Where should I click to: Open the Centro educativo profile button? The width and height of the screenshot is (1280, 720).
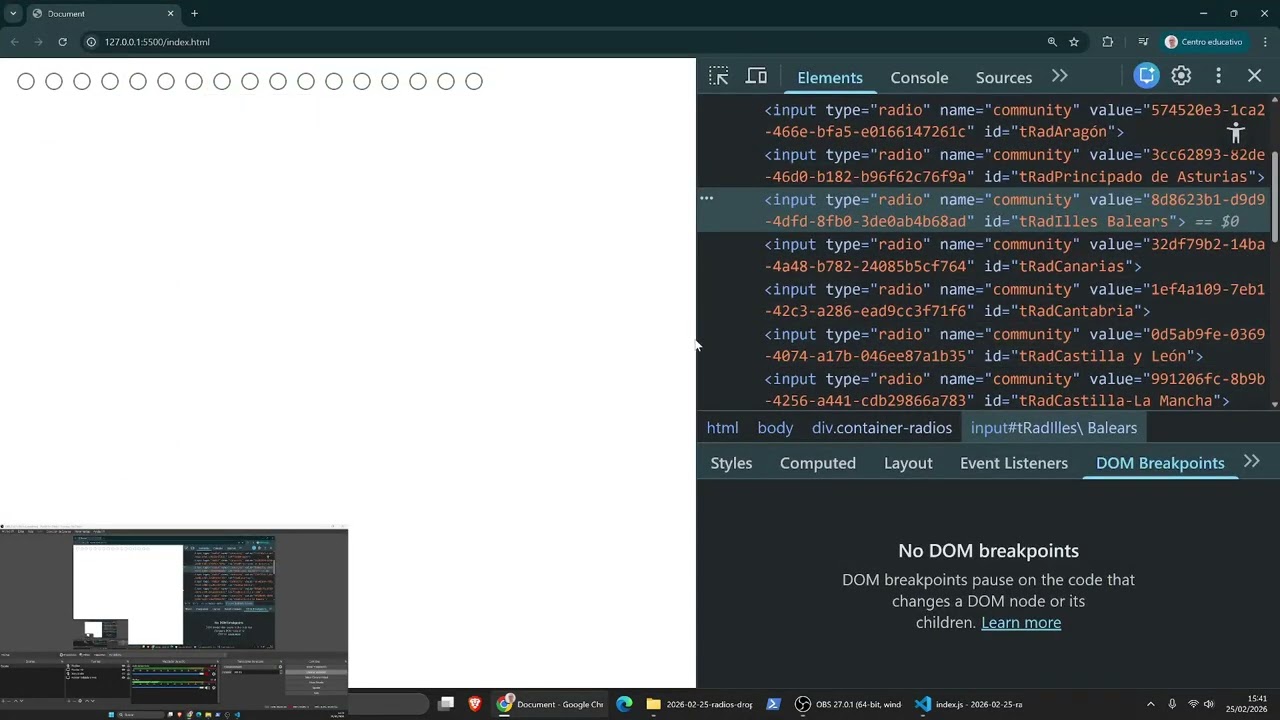[1204, 42]
